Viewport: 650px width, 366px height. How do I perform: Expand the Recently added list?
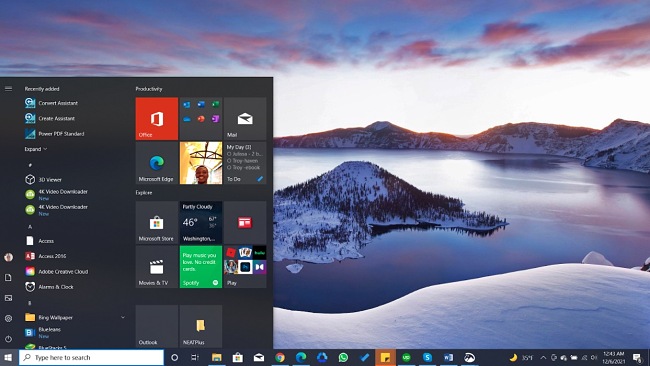point(36,149)
